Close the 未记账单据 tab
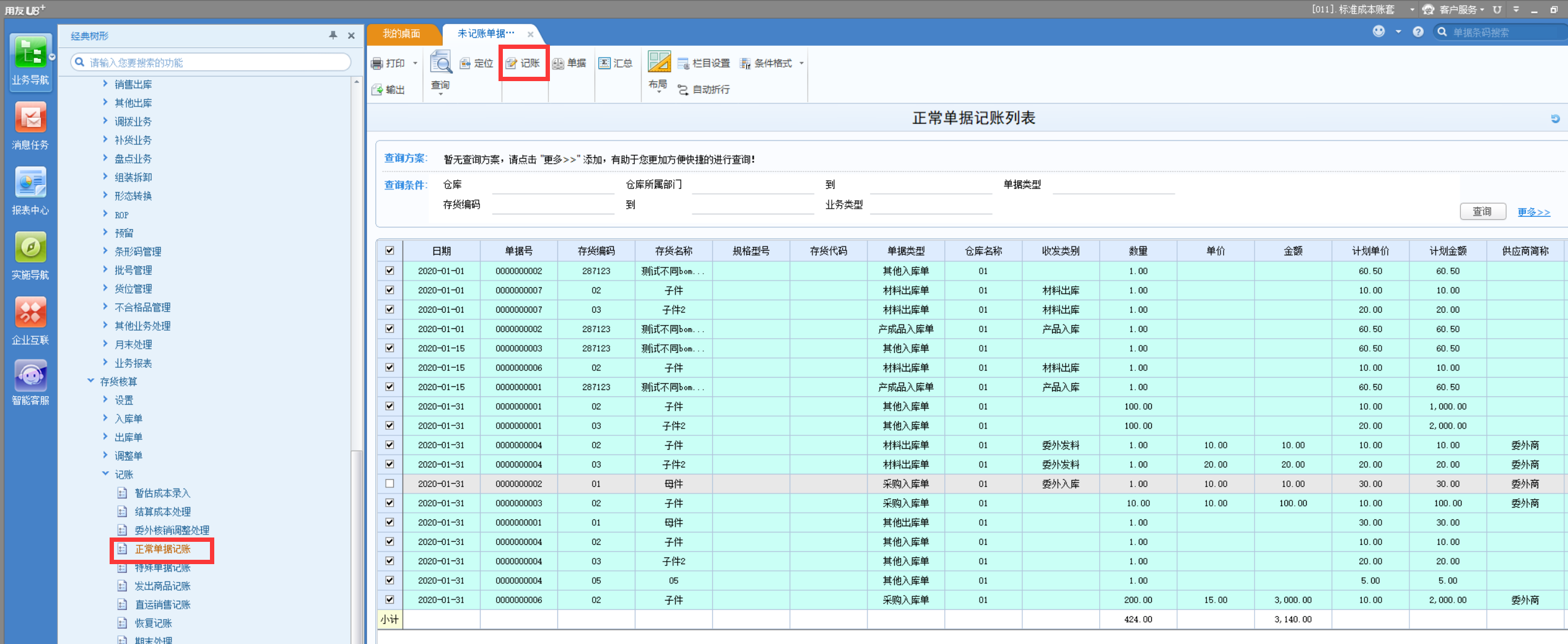 (530, 34)
